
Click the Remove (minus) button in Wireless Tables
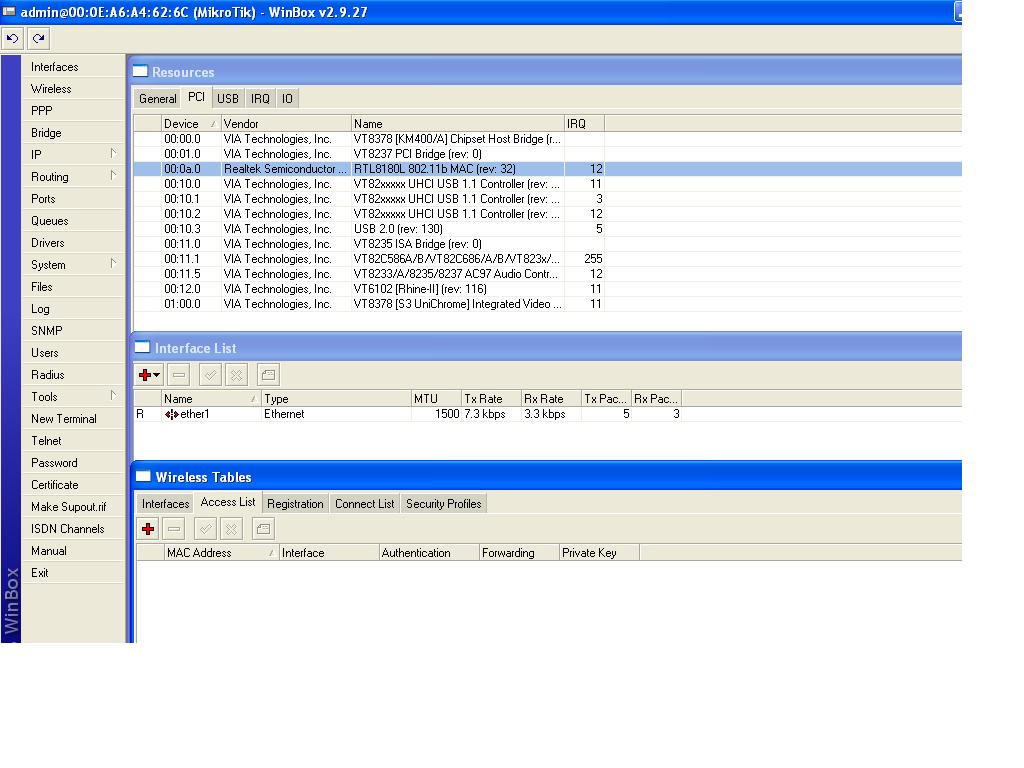pyautogui.click(x=174, y=529)
